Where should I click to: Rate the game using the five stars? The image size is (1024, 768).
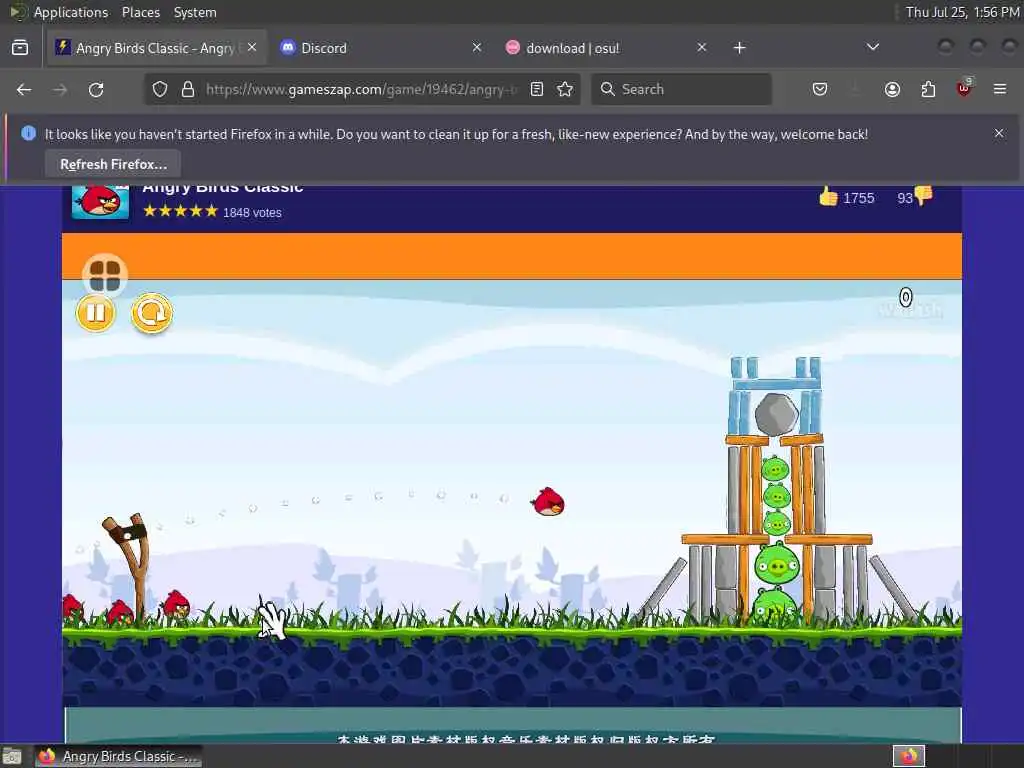click(180, 211)
